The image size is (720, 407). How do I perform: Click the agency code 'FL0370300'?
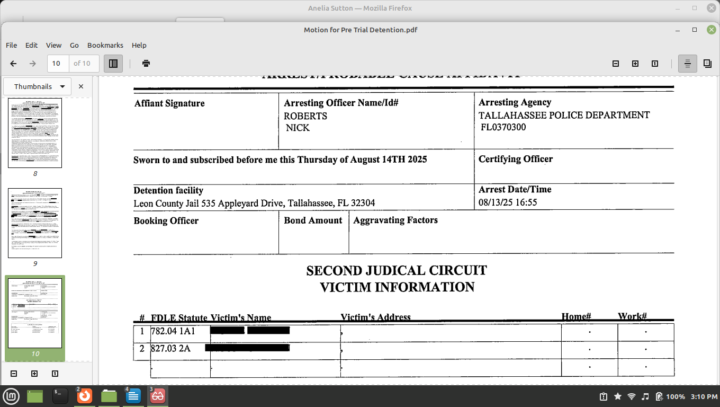pos(503,127)
